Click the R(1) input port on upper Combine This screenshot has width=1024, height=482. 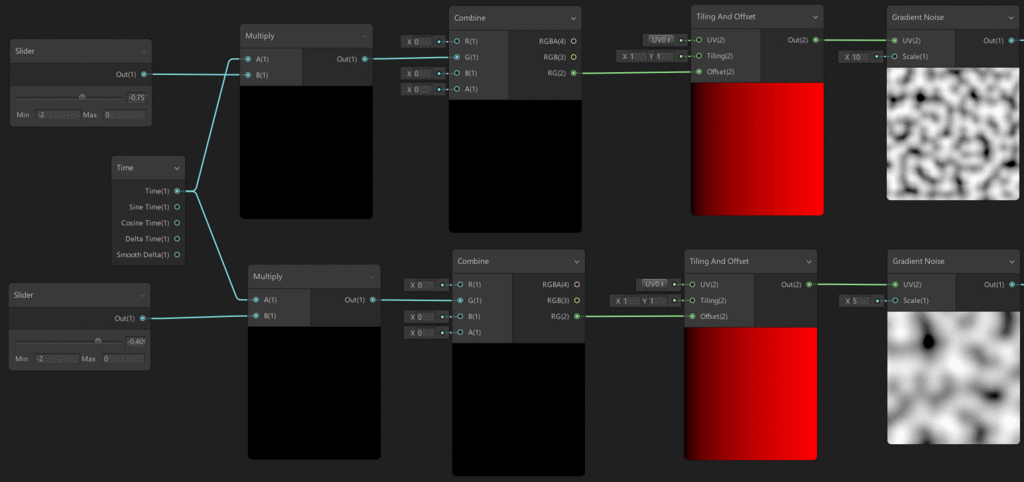coord(457,41)
